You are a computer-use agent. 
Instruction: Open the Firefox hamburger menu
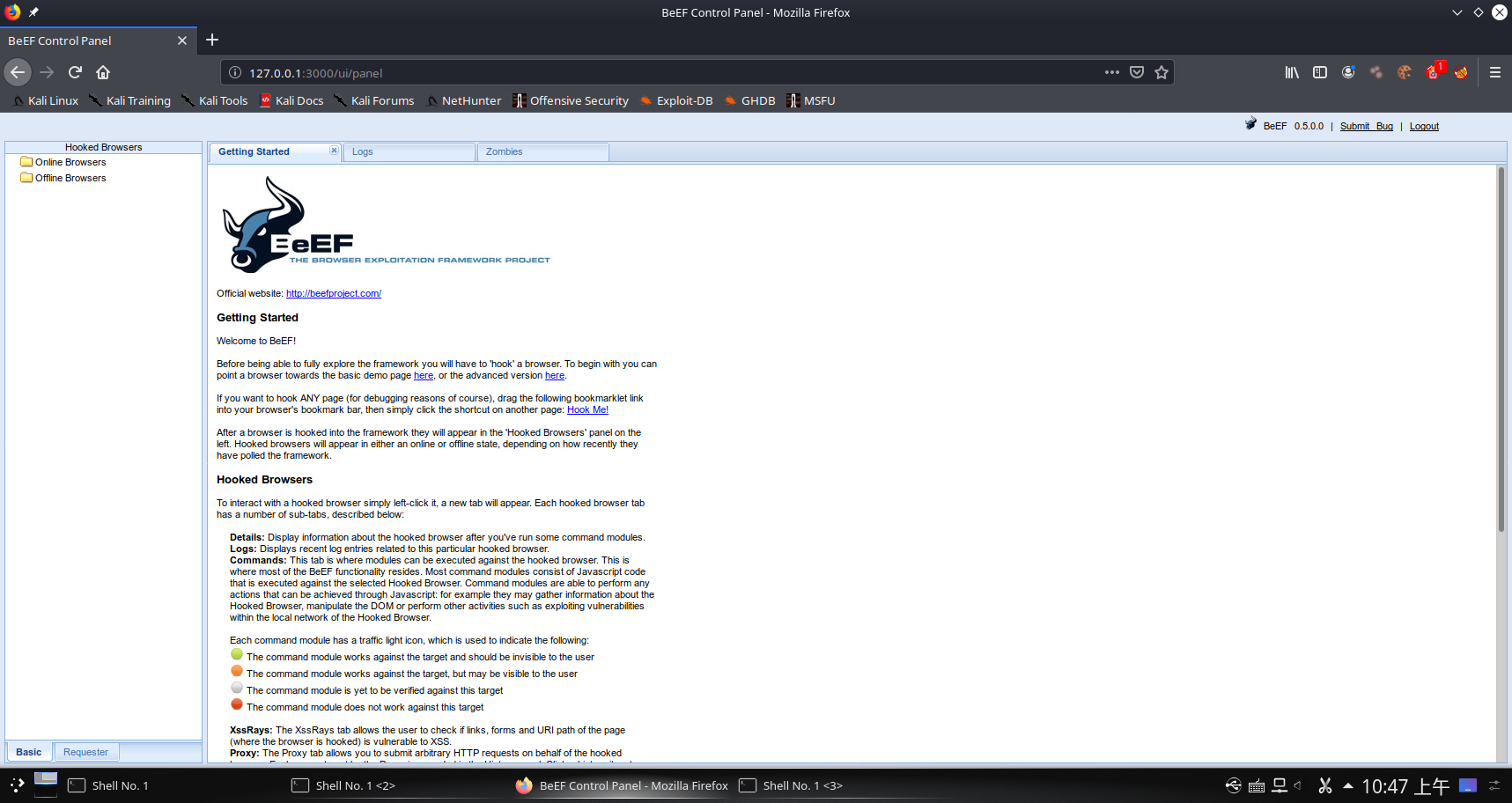pos(1494,72)
